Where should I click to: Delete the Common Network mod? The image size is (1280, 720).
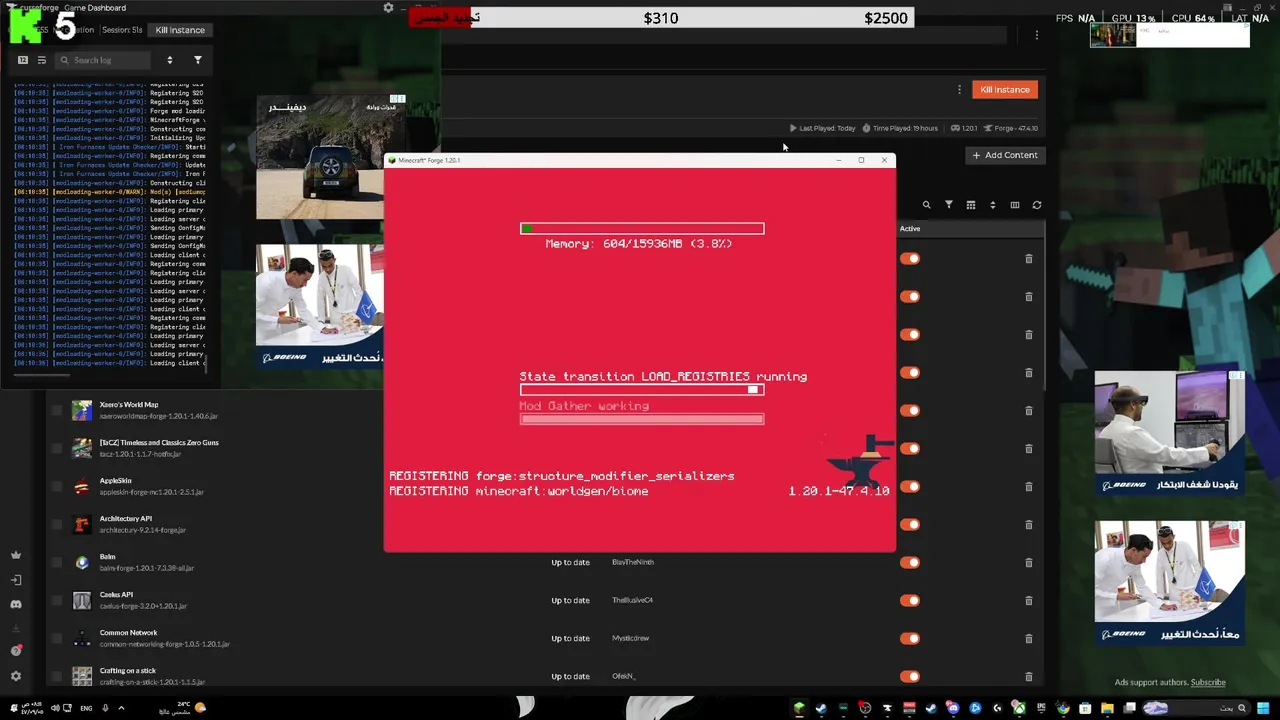pyautogui.click(x=1029, y=638)
